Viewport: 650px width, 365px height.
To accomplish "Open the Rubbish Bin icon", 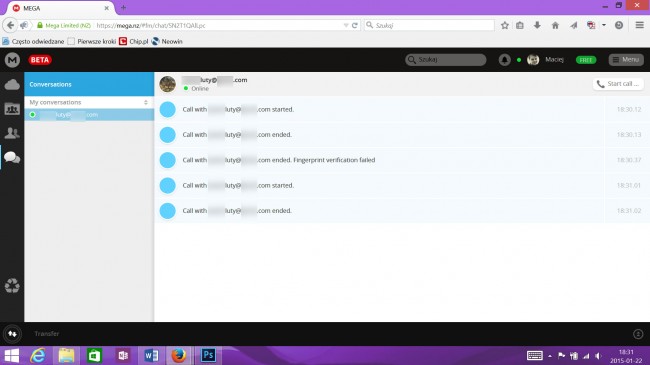I will pyautogui.click(x=12, y=285).
